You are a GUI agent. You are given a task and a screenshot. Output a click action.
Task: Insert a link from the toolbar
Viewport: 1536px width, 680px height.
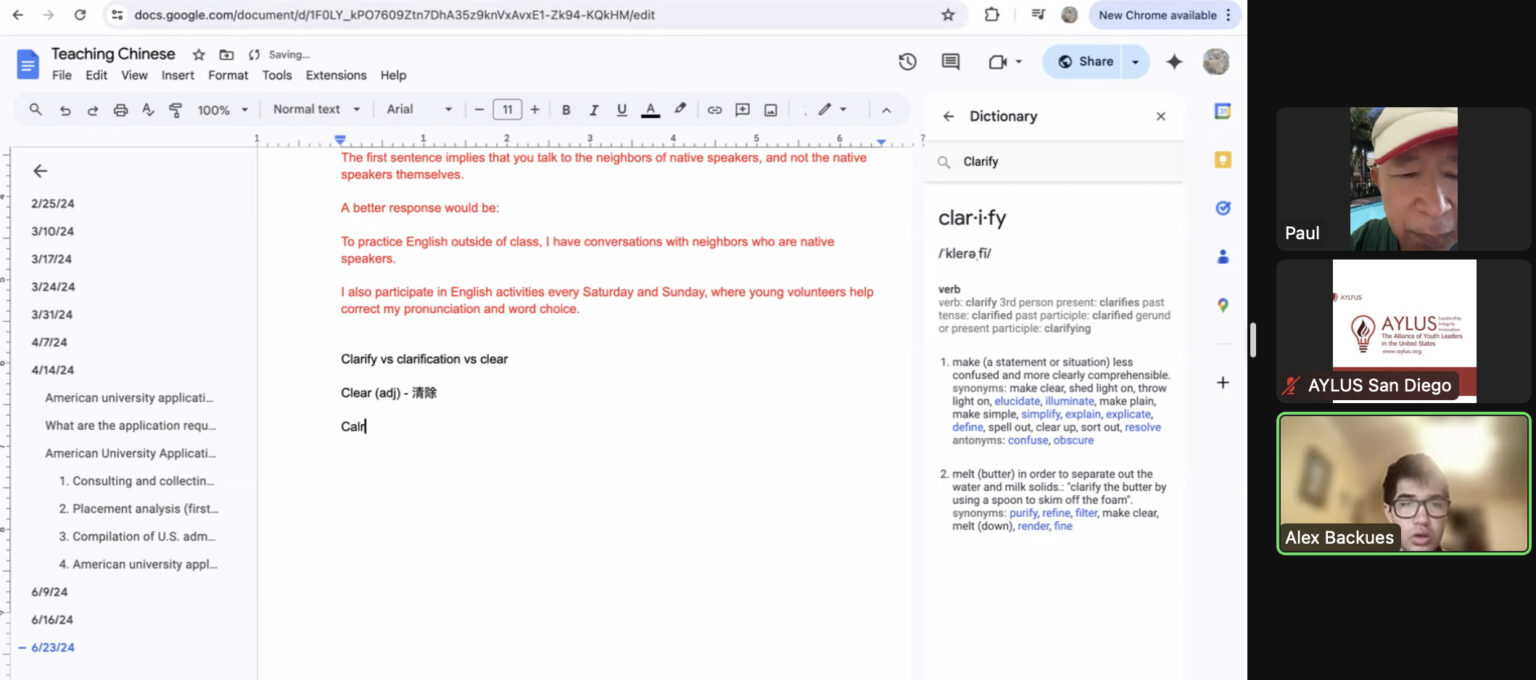[714, 110]
